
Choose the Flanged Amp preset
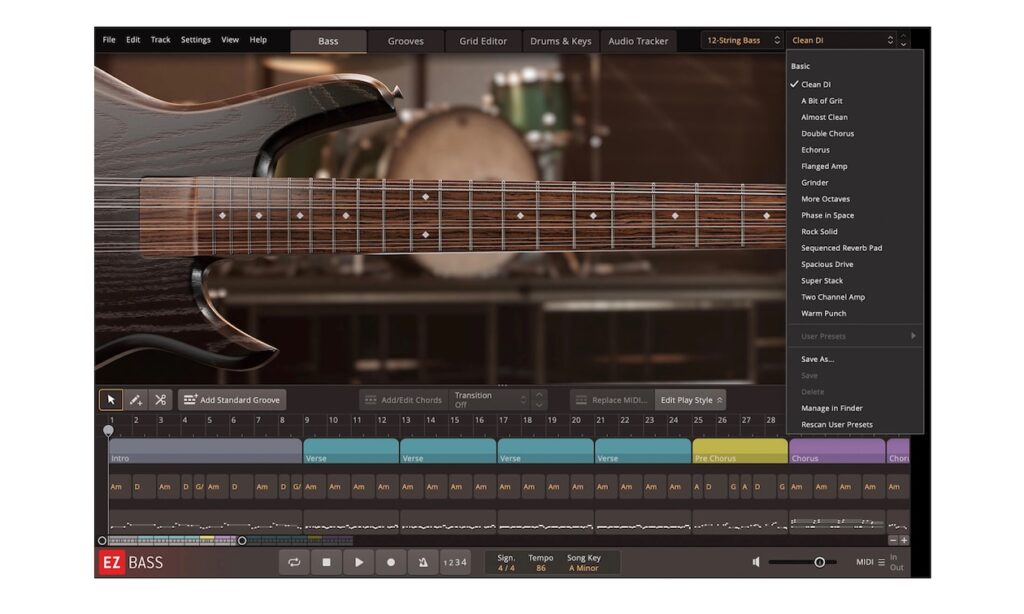click(x=855, y=166)
